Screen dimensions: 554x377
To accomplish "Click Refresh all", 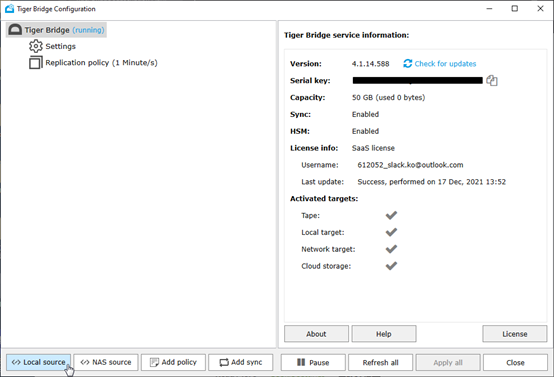I will [381, 363].
